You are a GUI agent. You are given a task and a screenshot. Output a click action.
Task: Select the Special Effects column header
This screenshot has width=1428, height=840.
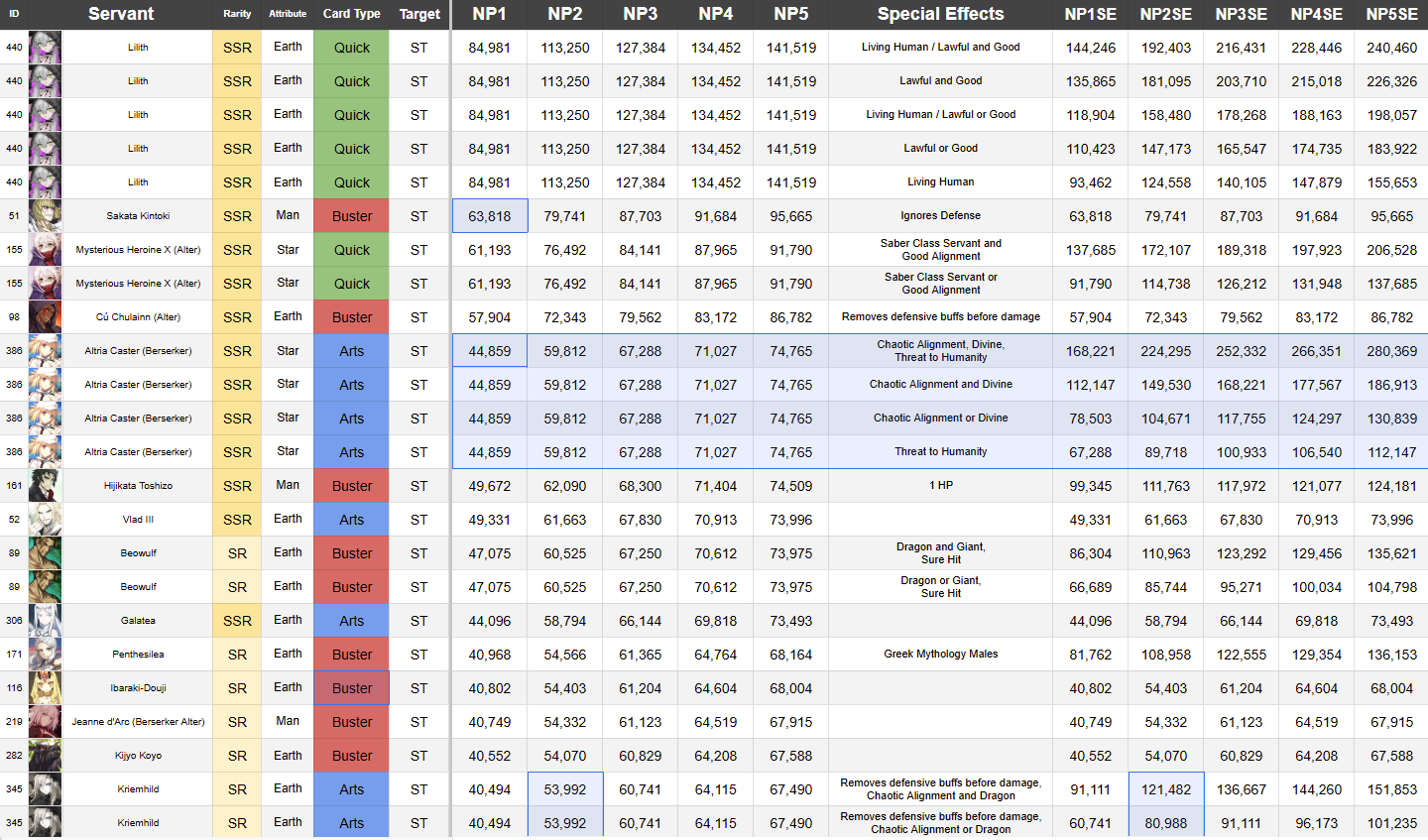pyautogui.click(x=941, y=14)
